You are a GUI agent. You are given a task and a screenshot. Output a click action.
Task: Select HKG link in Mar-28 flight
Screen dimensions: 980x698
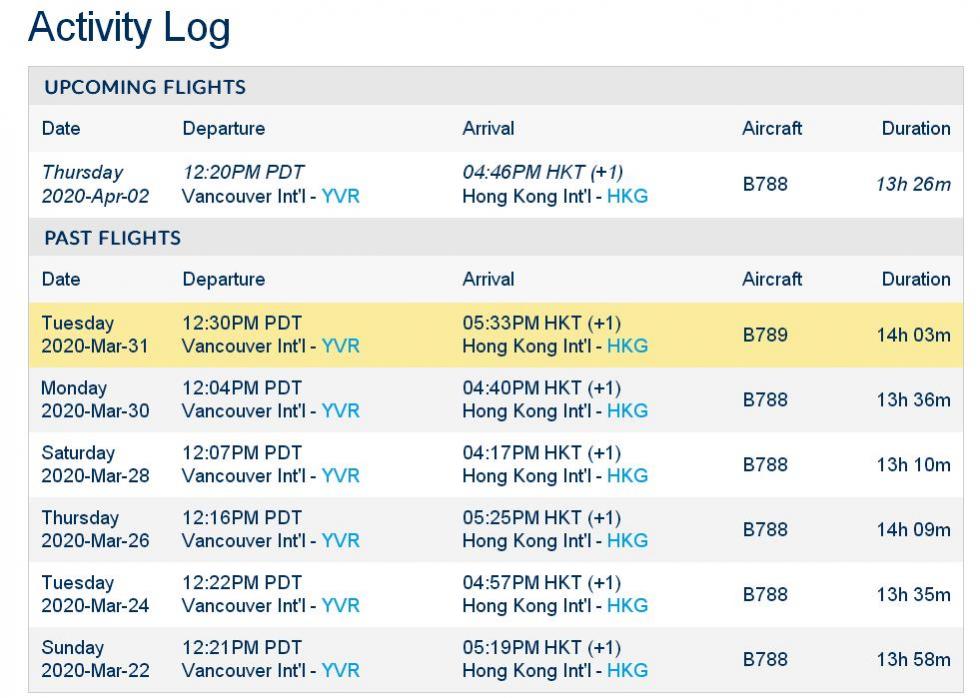[627, 476]
